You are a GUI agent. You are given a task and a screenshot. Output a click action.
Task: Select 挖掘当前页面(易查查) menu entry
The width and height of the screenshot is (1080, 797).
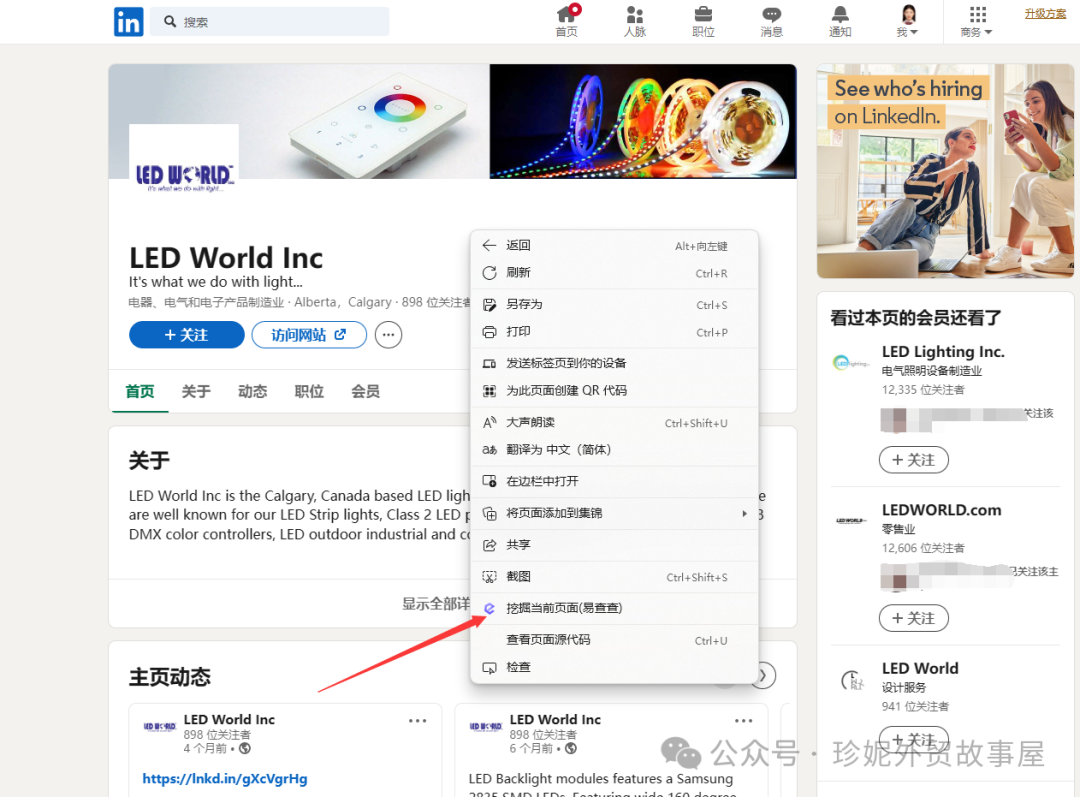(614, 608)
